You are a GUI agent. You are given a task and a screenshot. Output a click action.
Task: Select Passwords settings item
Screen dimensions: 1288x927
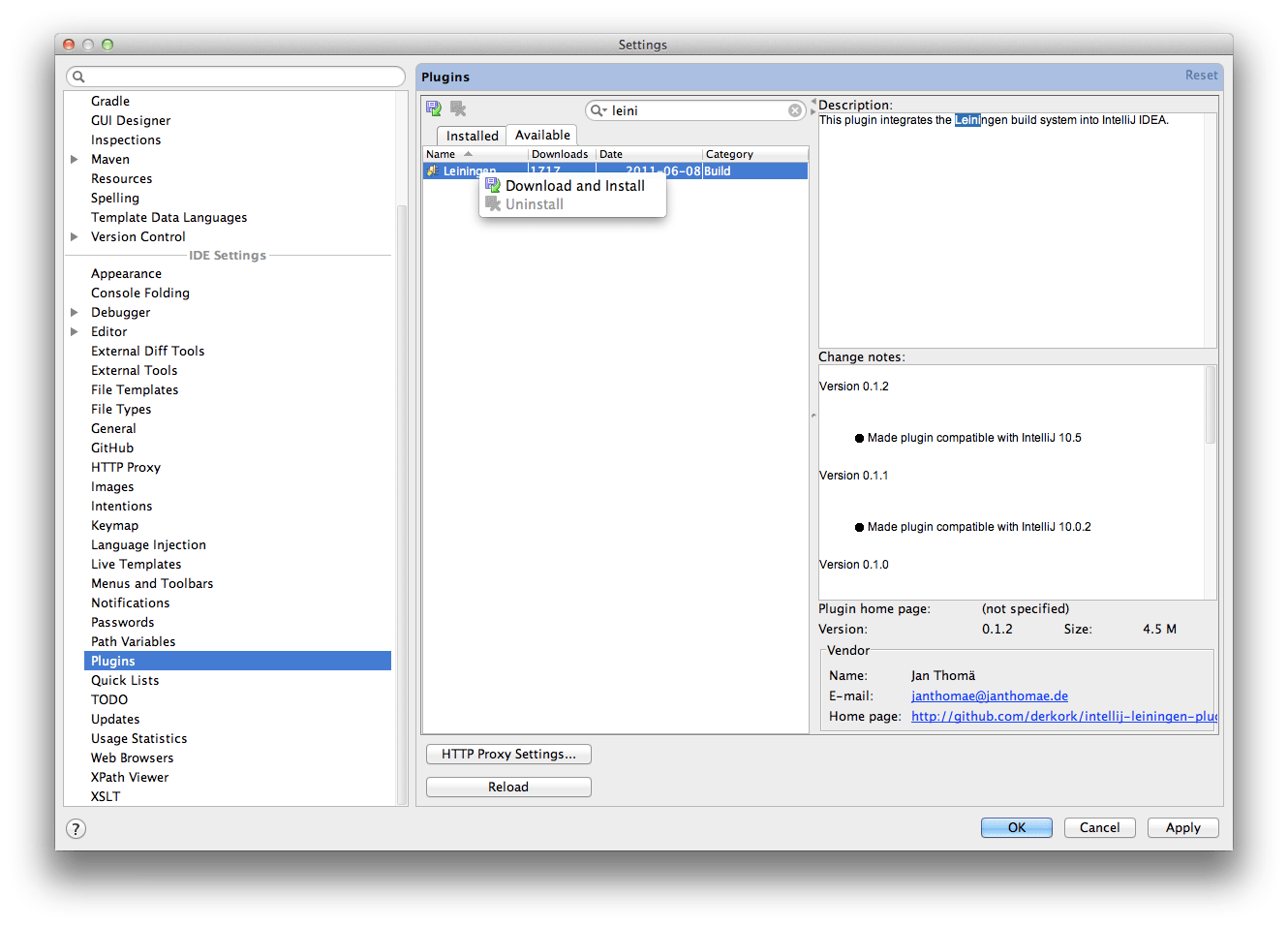coord(122,622)
